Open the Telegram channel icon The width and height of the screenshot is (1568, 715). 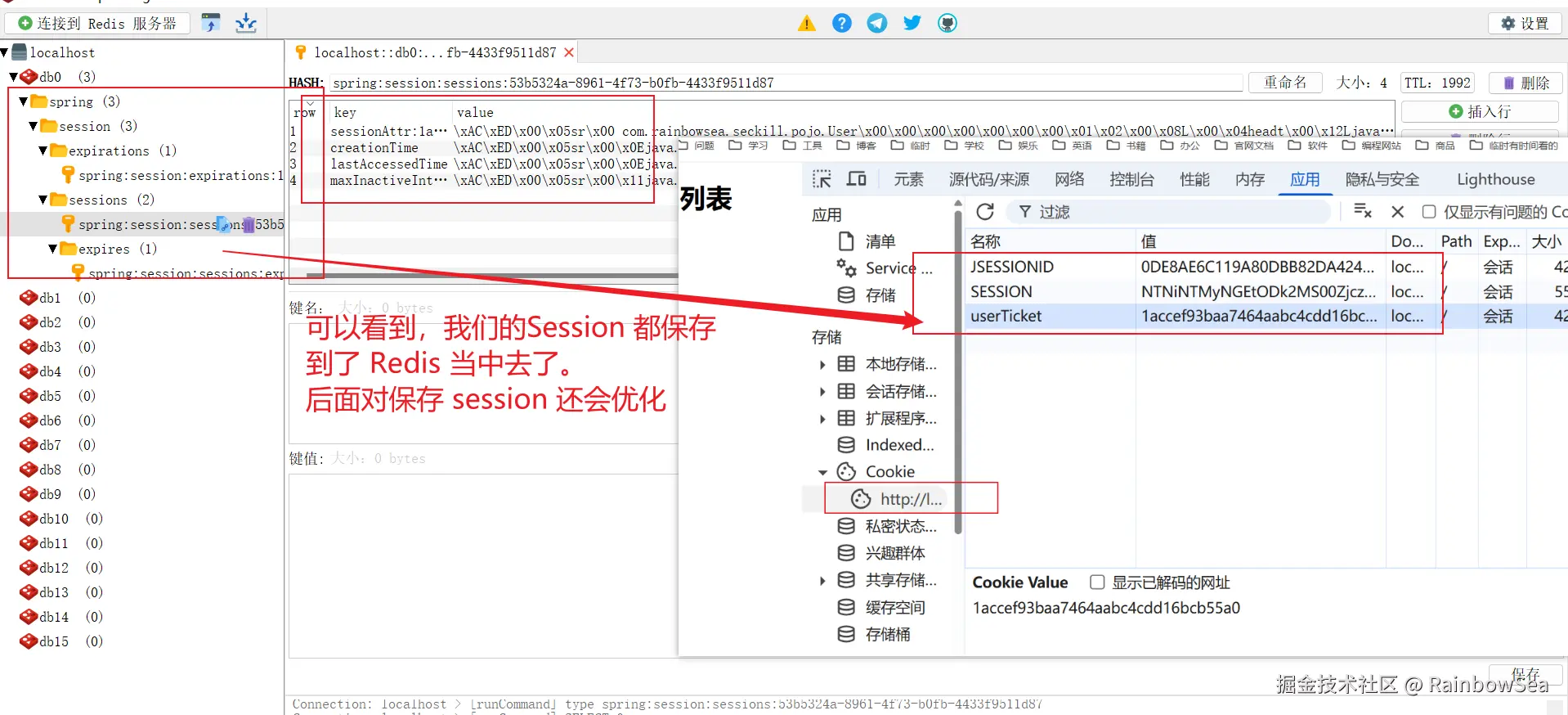pos(876,24)
